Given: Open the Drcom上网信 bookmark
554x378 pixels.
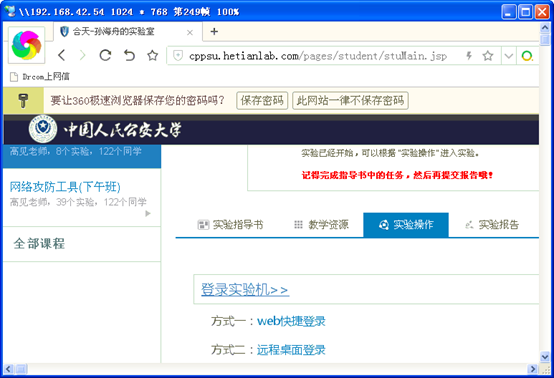Looking at the screenshot, I should pos(40,77).
